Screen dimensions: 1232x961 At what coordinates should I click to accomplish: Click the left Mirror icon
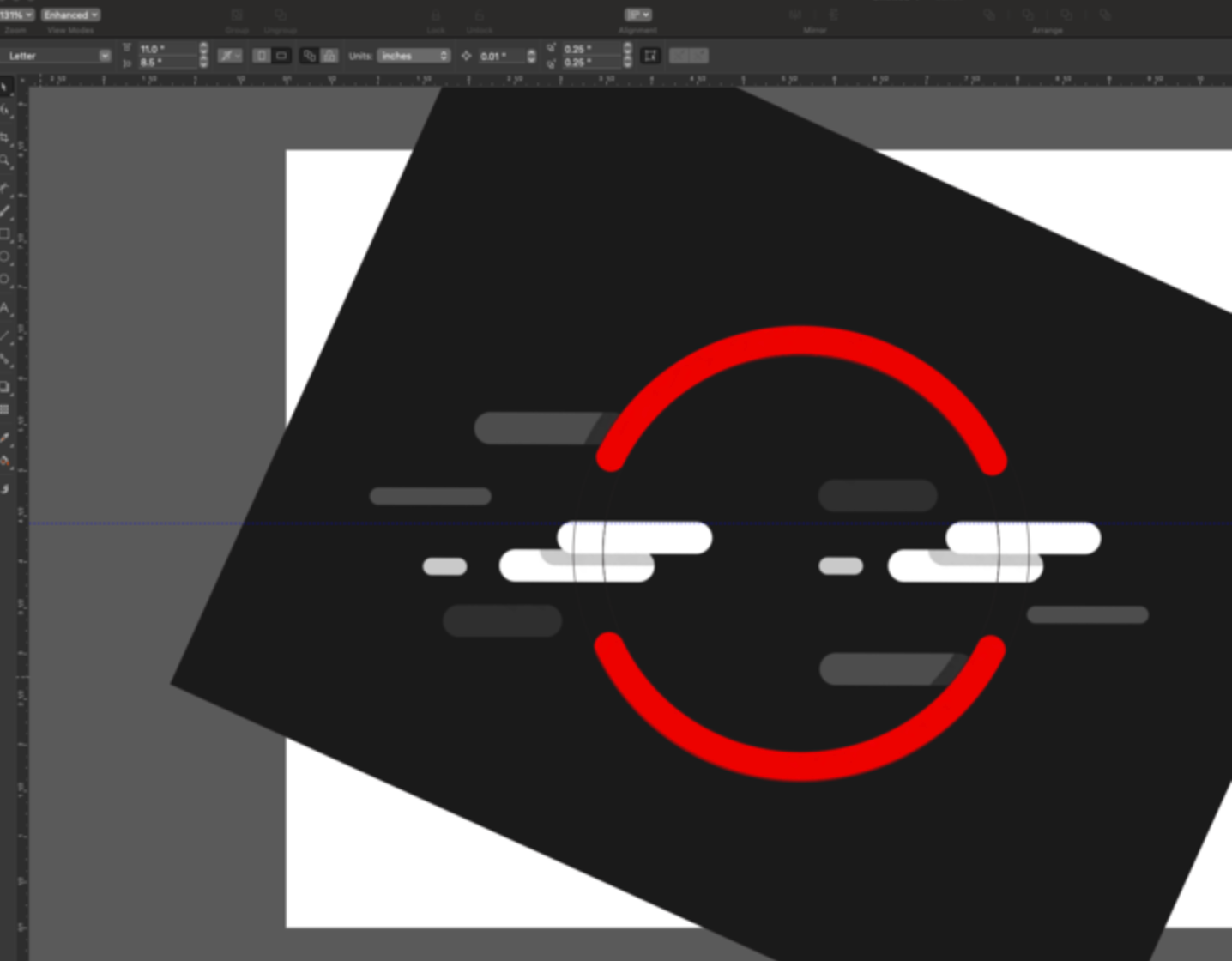click(x=795, y=15)
